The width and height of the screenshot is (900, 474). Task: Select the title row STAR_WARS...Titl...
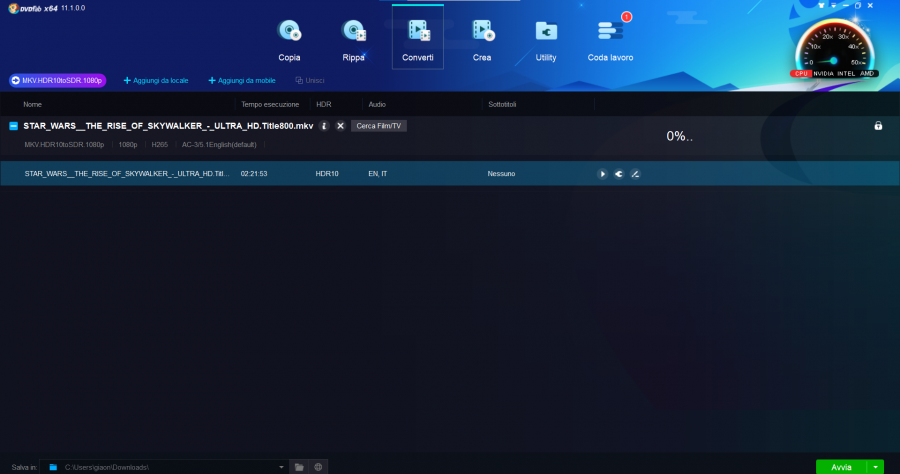pos(450,173)
